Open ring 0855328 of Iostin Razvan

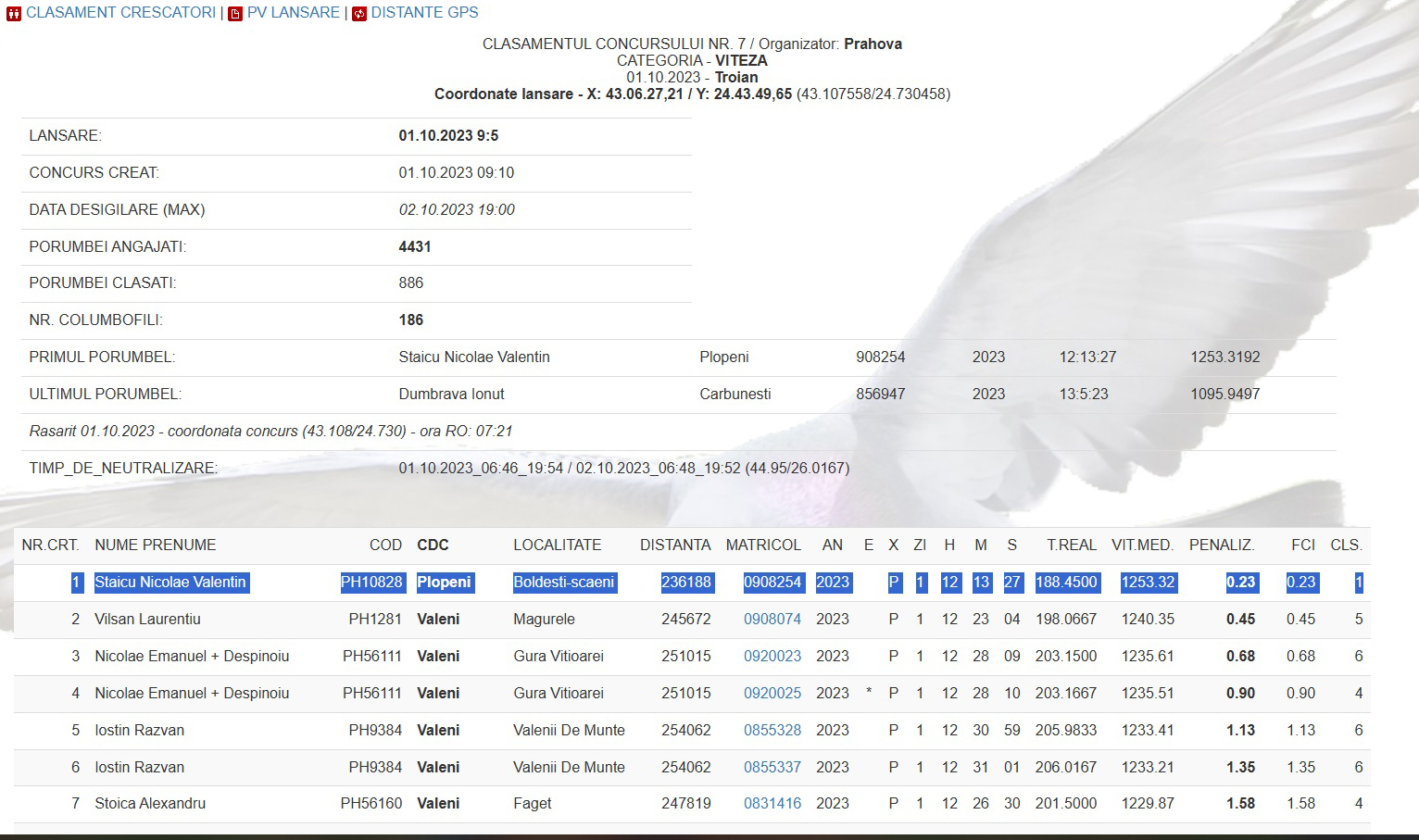click(772, 730)
